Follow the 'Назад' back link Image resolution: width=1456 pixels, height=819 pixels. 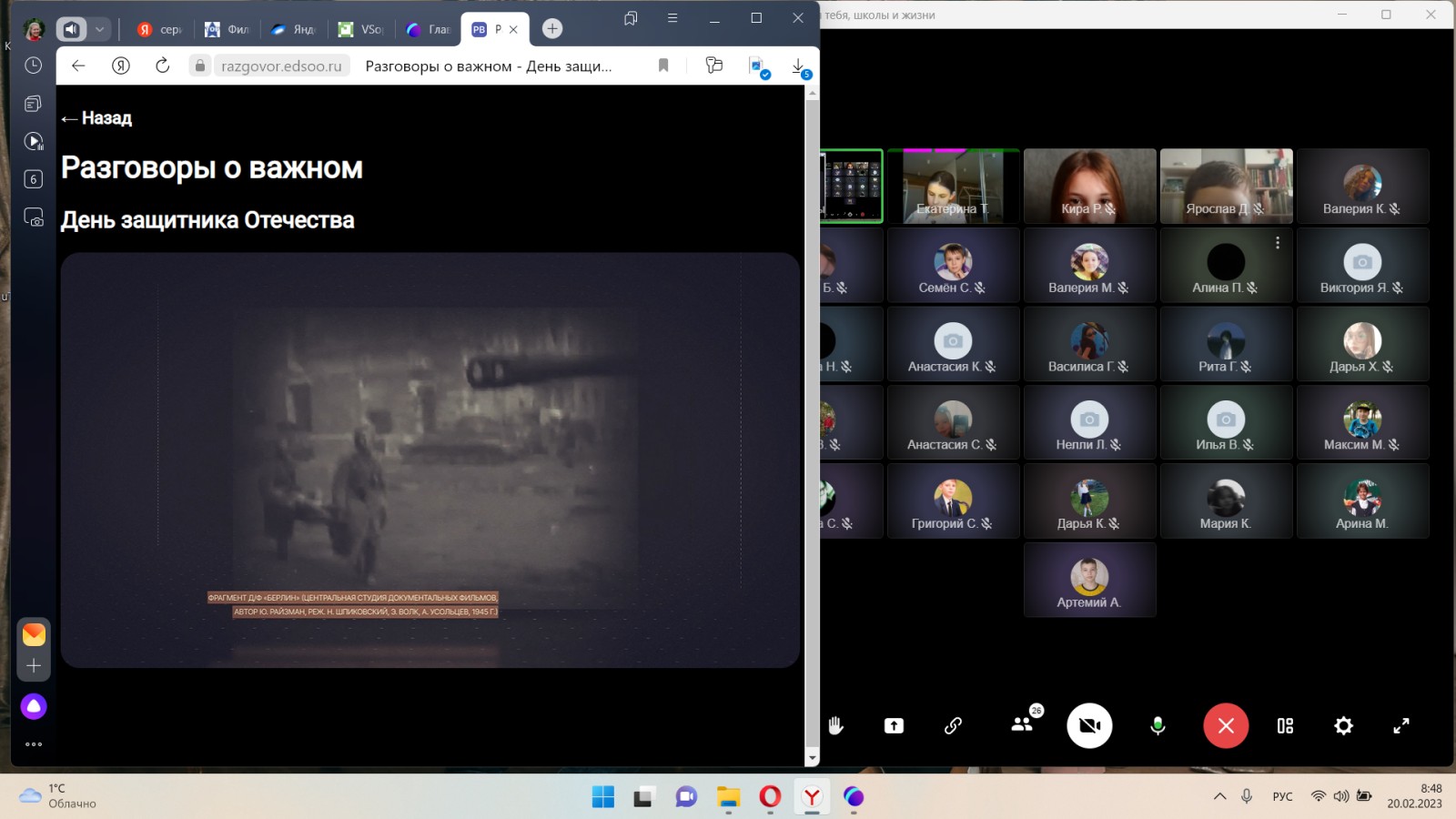coord(96,118)
